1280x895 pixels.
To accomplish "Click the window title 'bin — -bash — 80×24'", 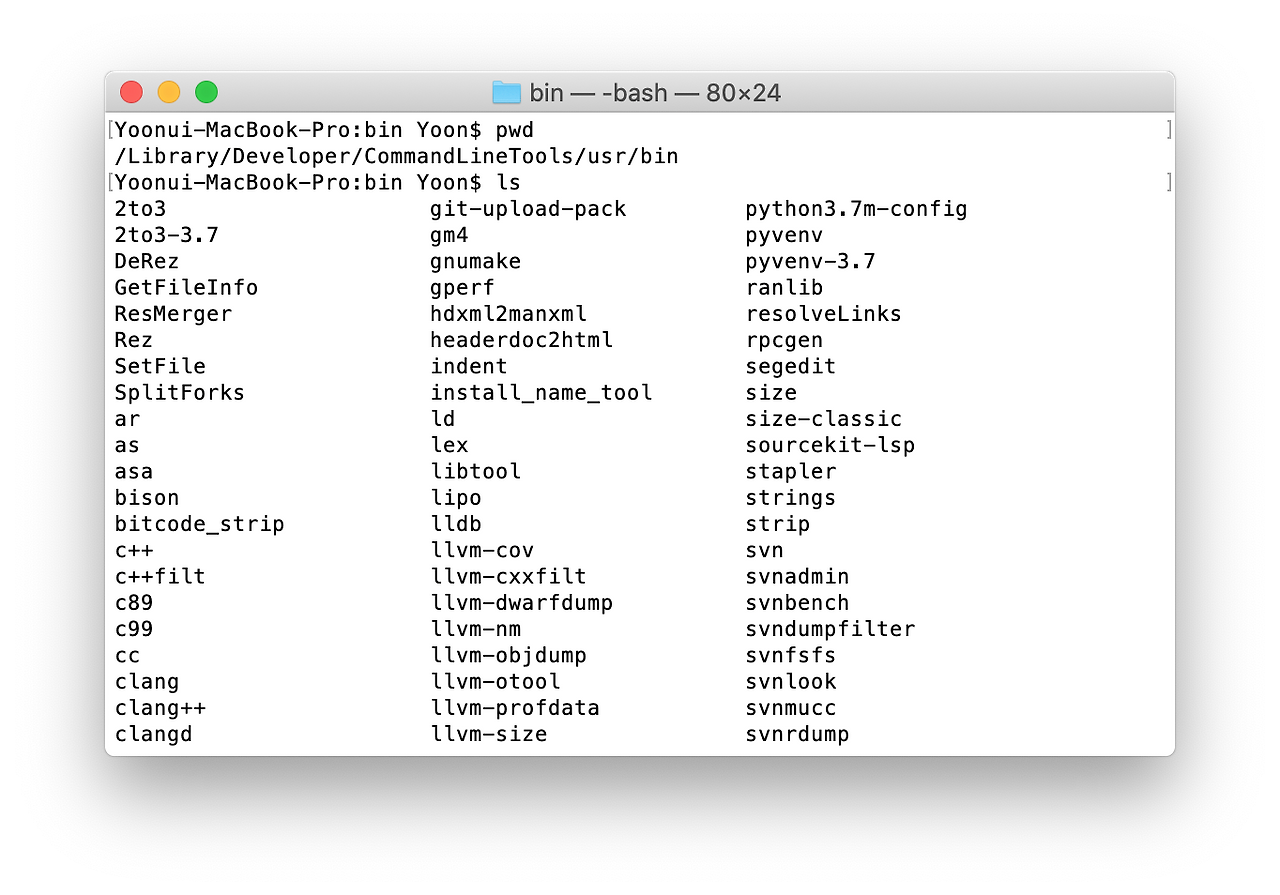I will click(x=655, y=93).
